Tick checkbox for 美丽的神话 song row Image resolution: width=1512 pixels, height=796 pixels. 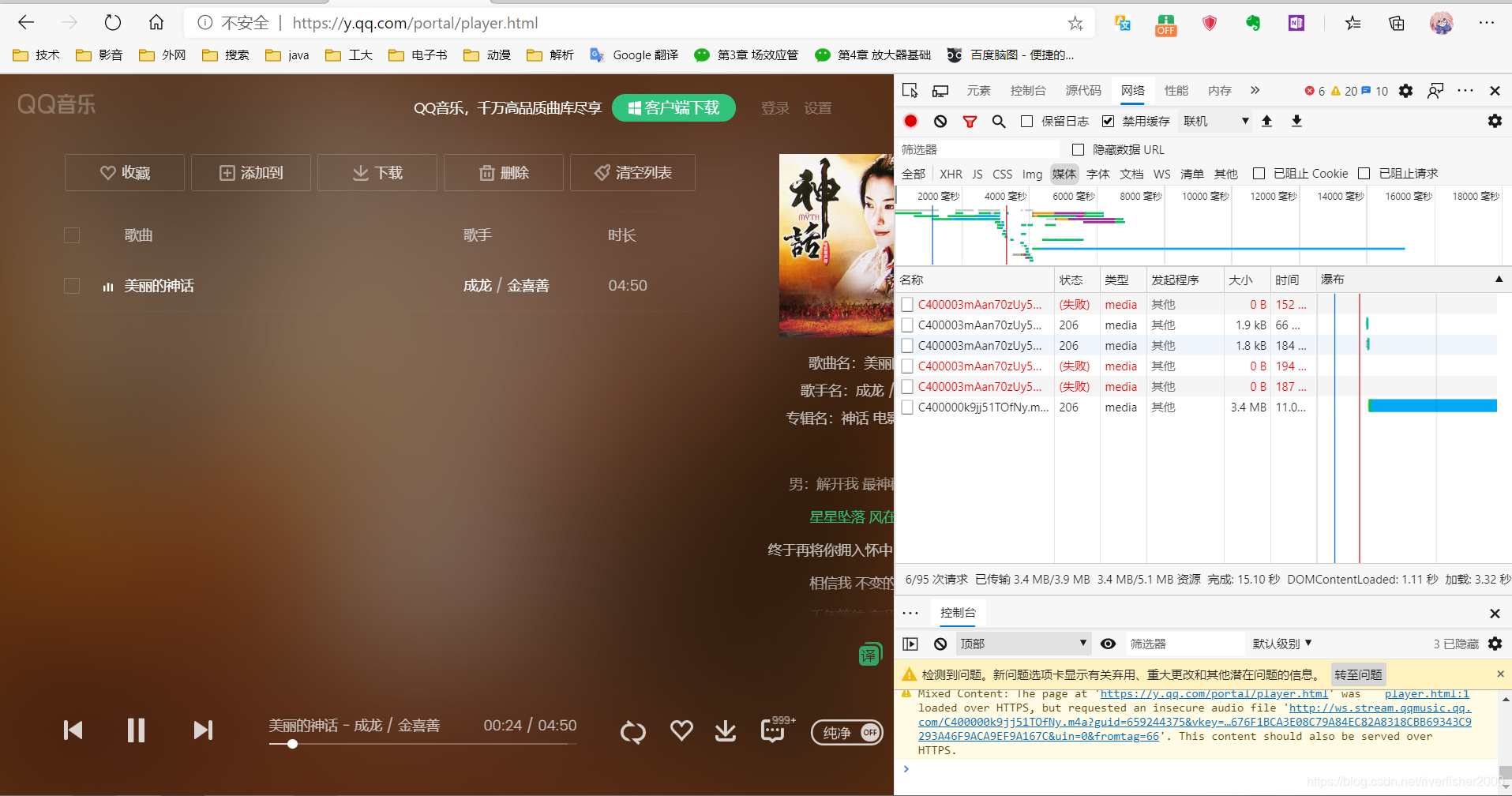click(x=72, y=286)
